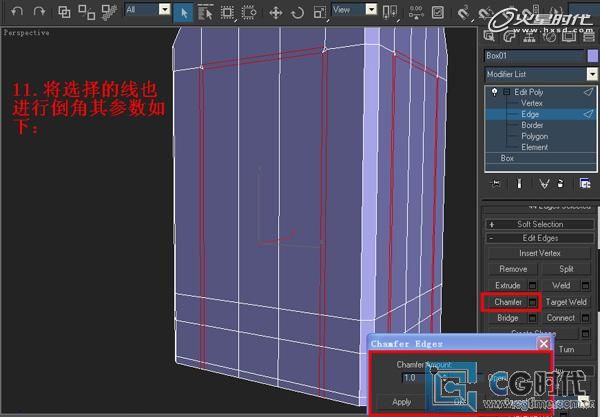This screenshot has width=600, height=417.
Task: Open the Extrude settings box
Action: point(532,286)
